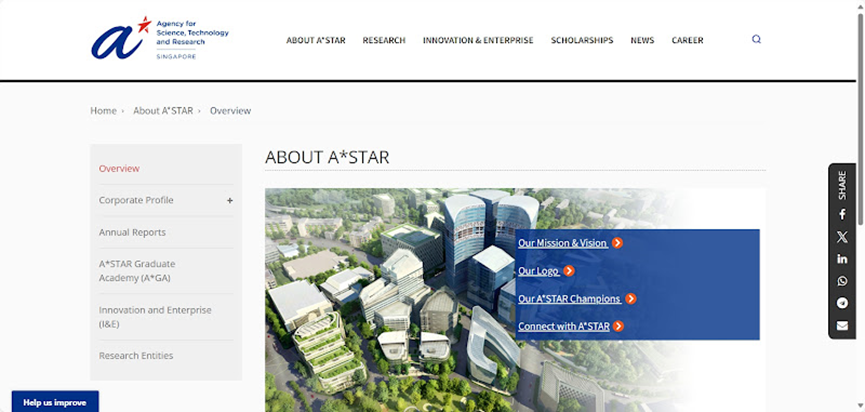Screen dimensions: 865x412
Task: Share page on X (Twitter)
Action: [x=842, y=237]
